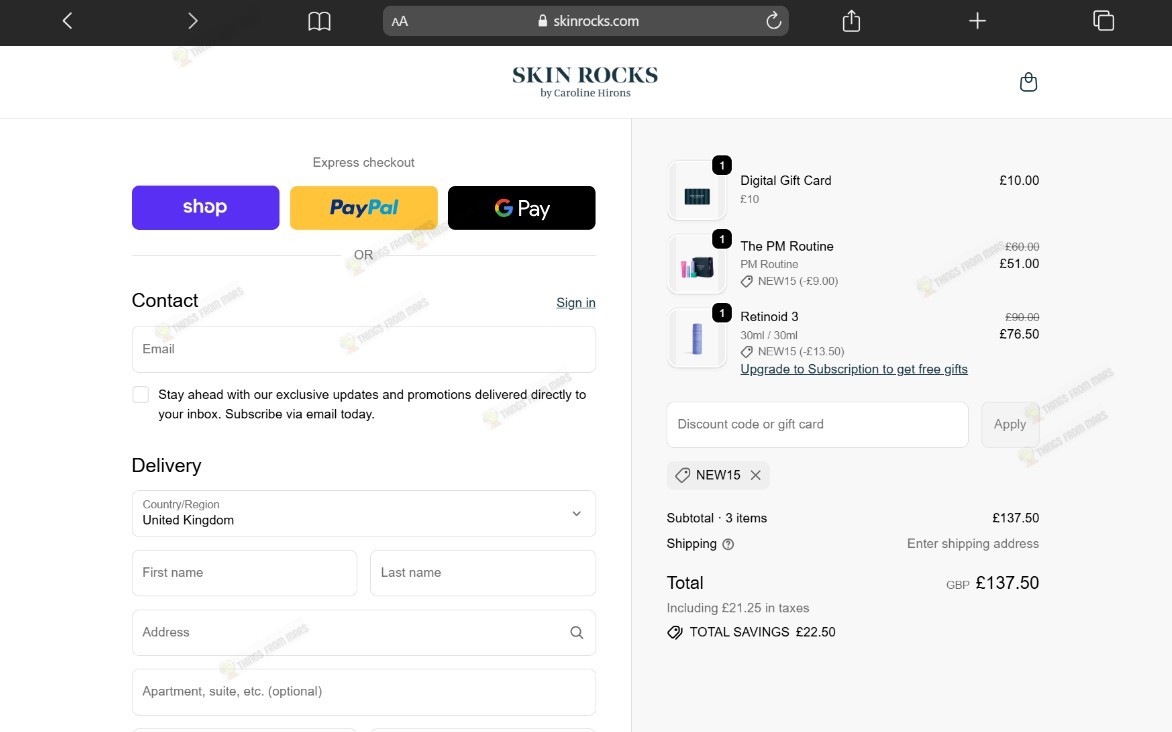The image size is (1172, 732).
Task: Click The PM Routine product thumbnail
Action: tap(697, 263)
